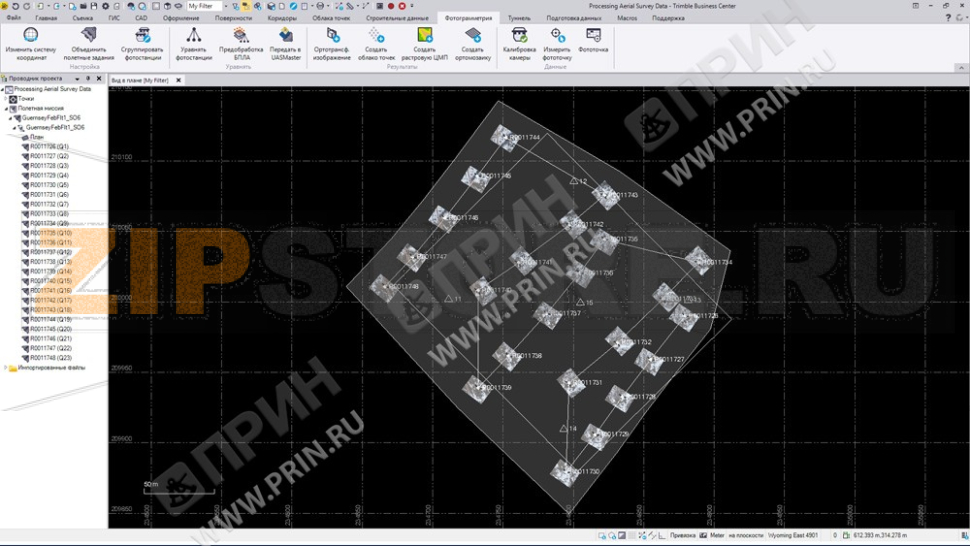This screenshot has width=970, height=546.
Task: Click the R0011743 label in plan view
Action: (624, 195)
